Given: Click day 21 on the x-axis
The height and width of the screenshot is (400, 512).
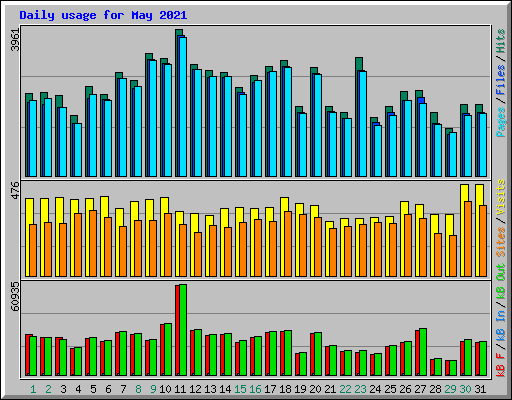Looking at the screenshot, I should (330, 389).
